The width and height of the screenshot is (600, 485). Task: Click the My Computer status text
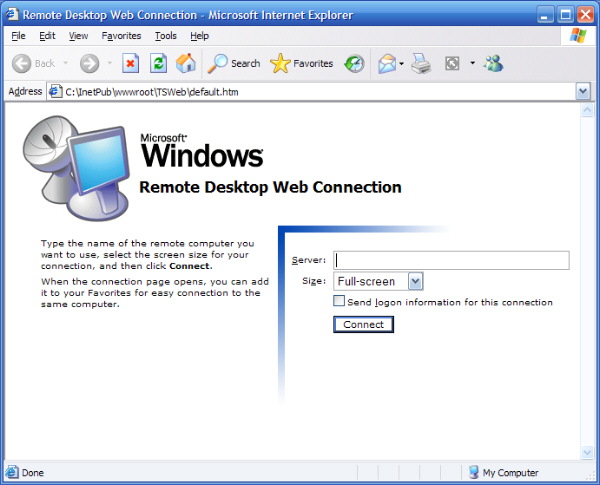pyautogui.click(x=510, y=473)
